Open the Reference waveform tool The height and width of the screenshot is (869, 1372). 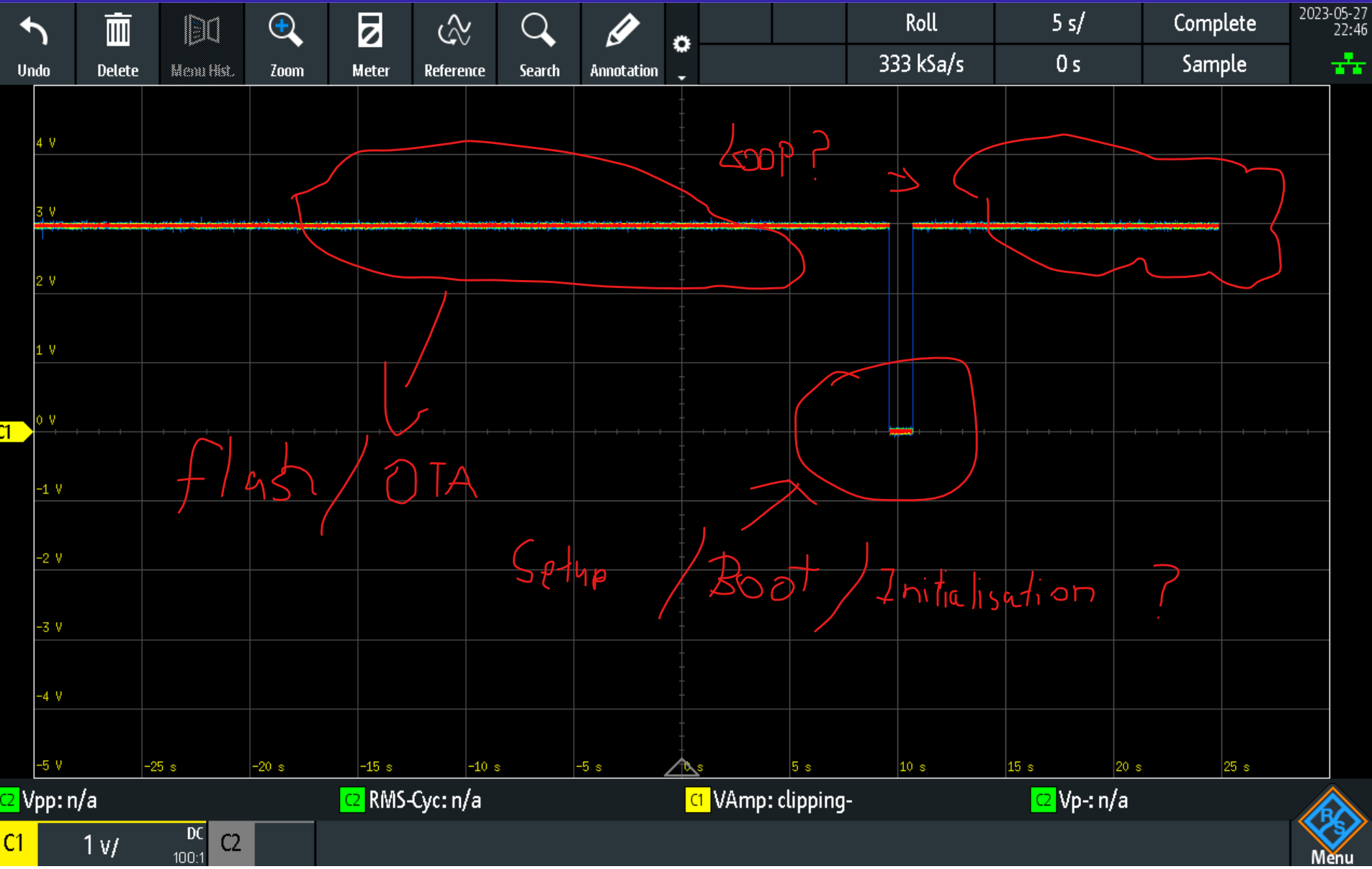(x=454, y=43)
